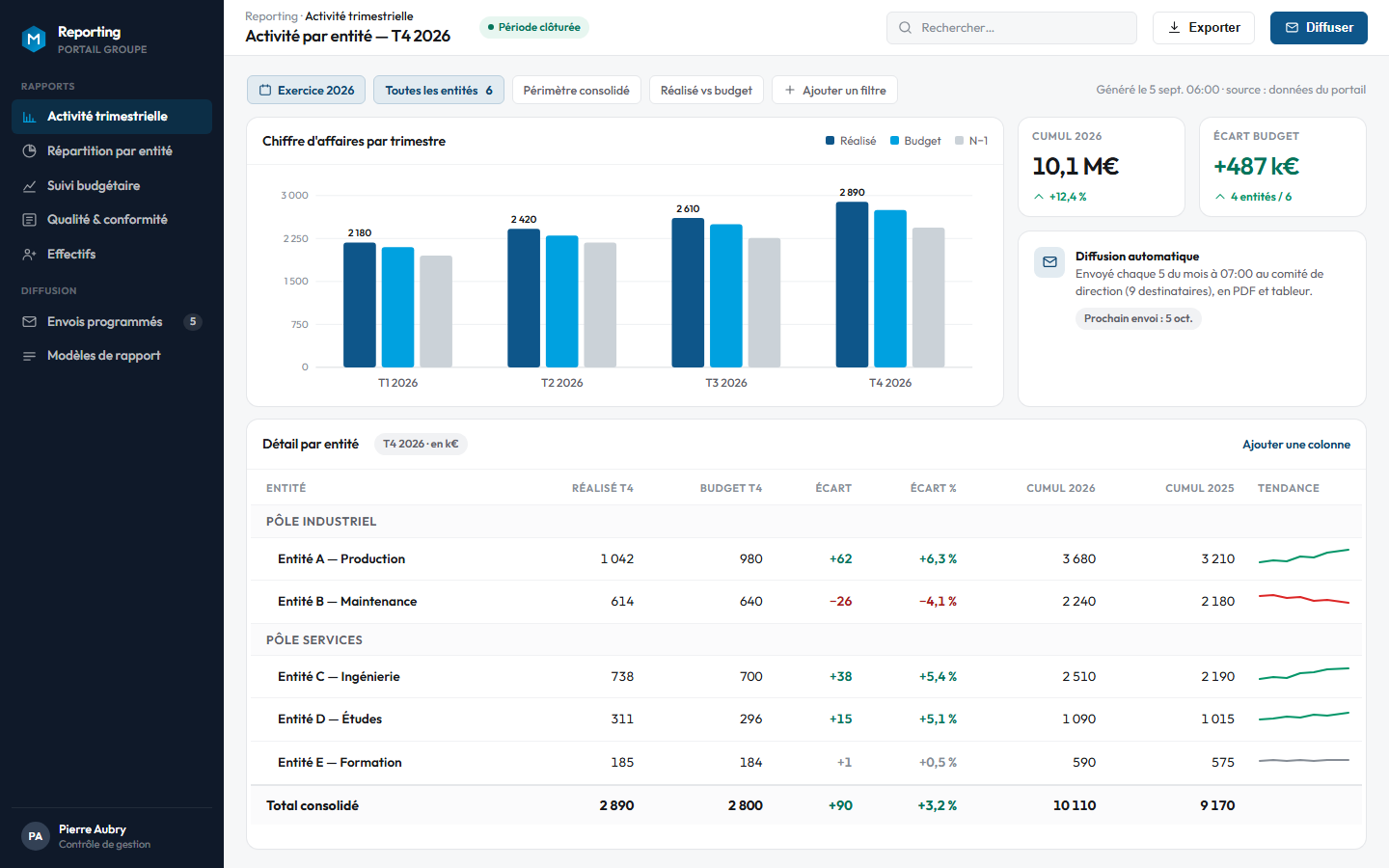Toggle the Périmètre consolidé filter
1389x868 pixels.
(x=576, y=91)
